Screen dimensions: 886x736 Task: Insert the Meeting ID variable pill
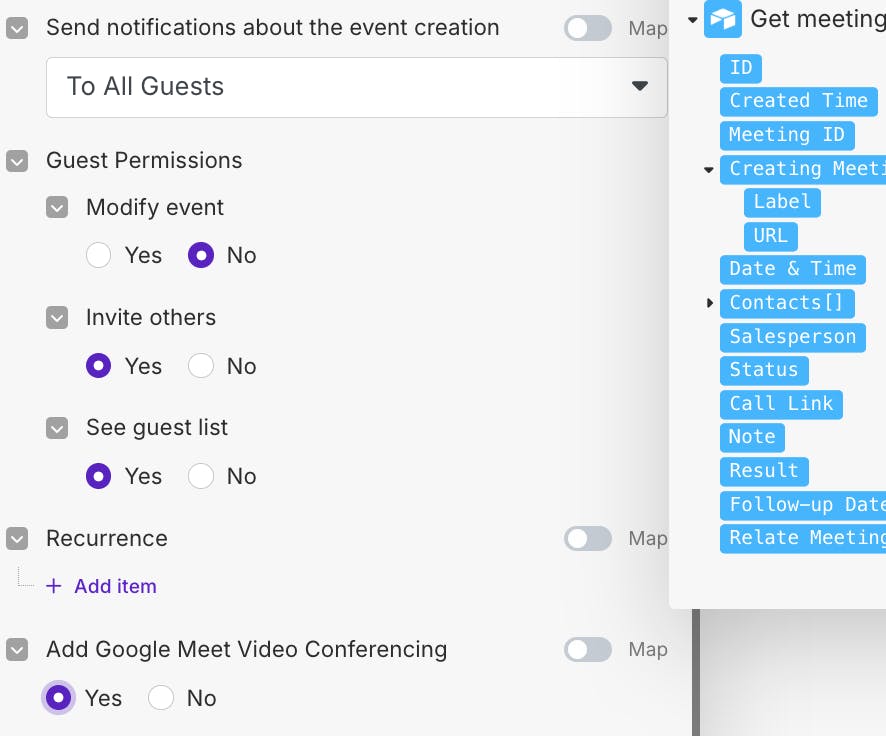click(786, 135)
